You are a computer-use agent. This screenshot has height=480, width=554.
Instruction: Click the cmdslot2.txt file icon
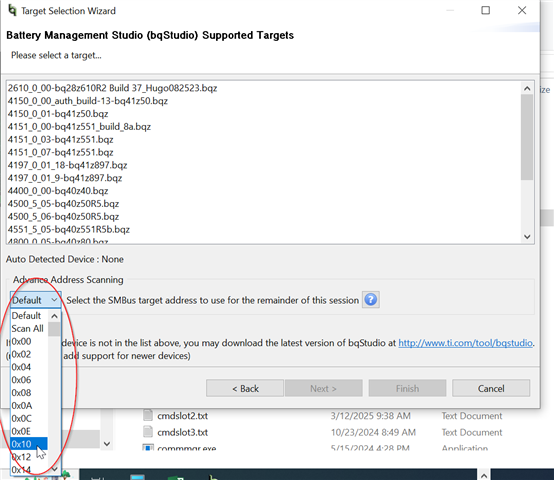pyautogui.click(x=148, y=415)
